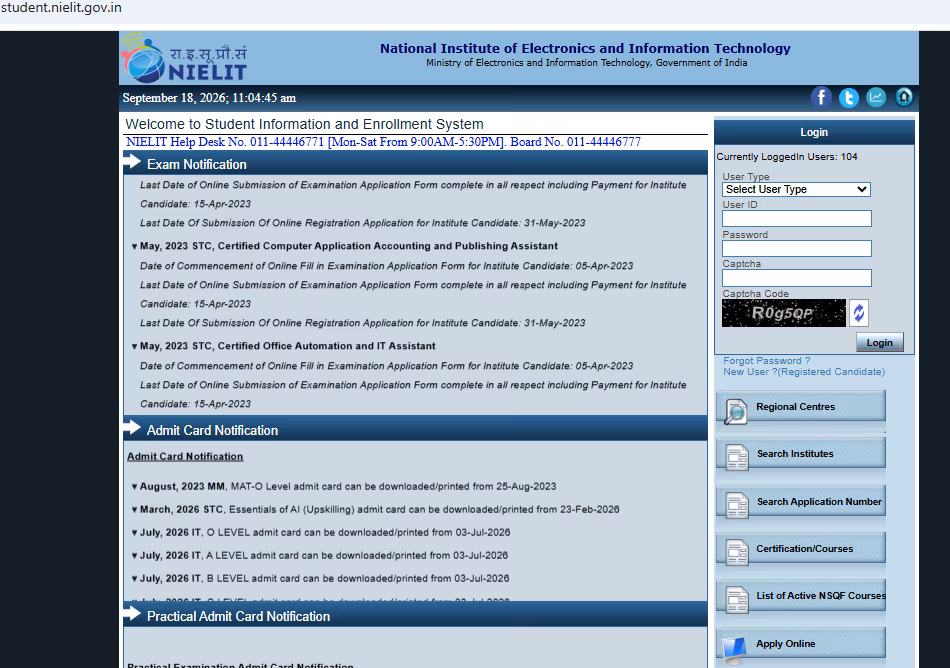Toggle July 2026 A LEVEL admit card triangle
The height and width of the screenshot is (668, 950).
135,556
